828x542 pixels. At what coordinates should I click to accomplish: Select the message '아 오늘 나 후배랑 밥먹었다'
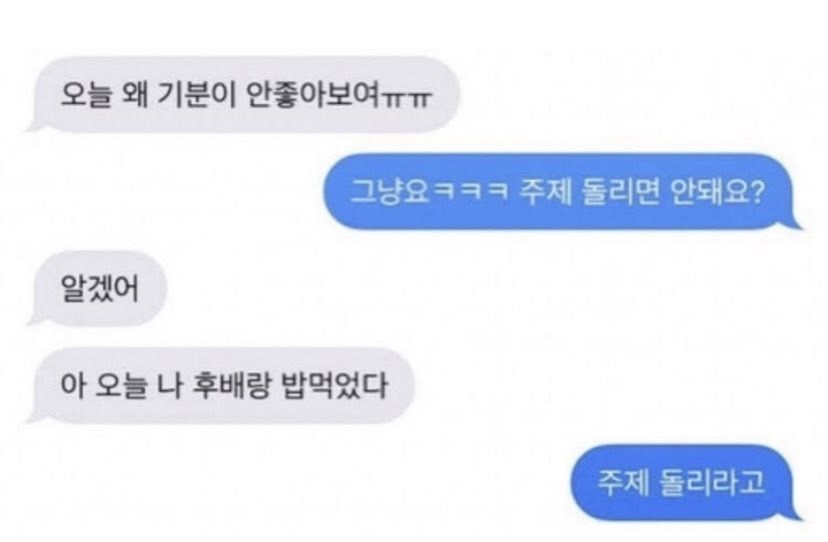tap(222, 386)
